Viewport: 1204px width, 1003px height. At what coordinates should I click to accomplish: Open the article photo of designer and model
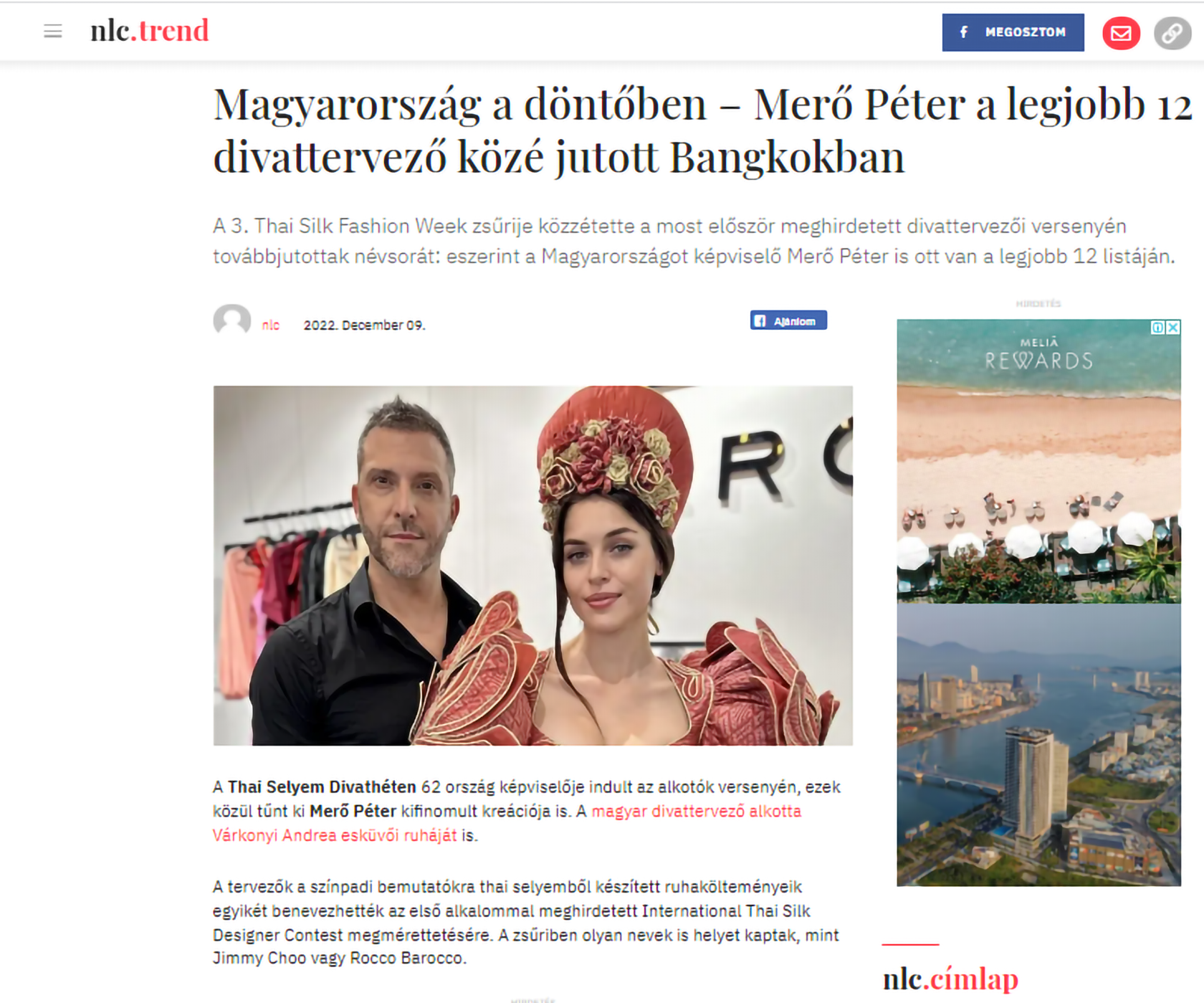[x=532, y=566]
